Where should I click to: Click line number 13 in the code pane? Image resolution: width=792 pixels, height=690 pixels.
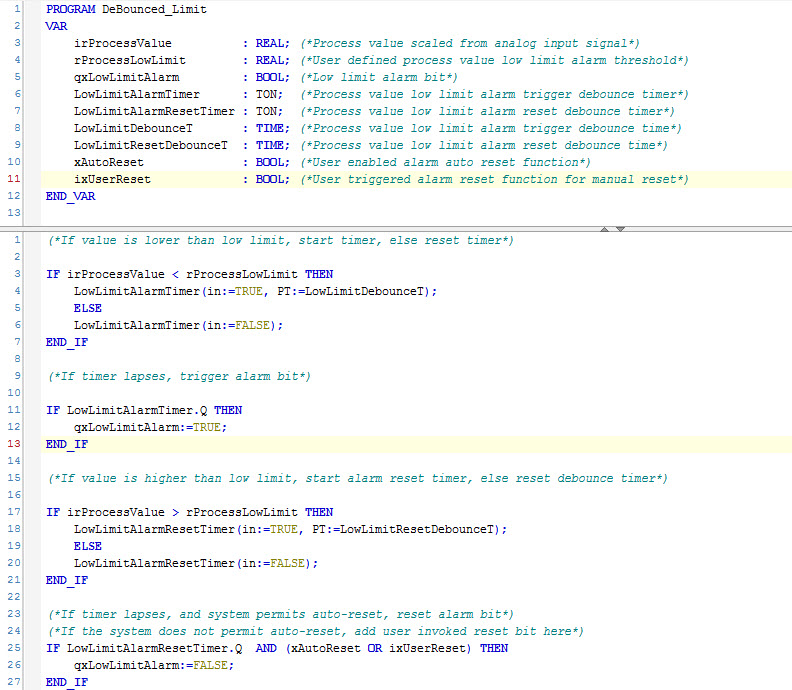pos(14,443)
